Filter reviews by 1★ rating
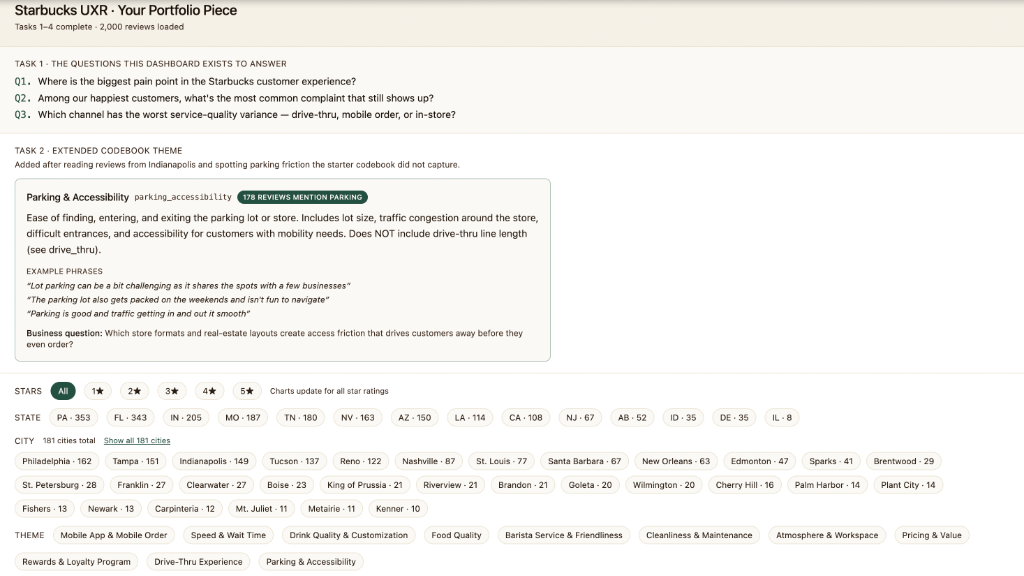 (97, 391)
